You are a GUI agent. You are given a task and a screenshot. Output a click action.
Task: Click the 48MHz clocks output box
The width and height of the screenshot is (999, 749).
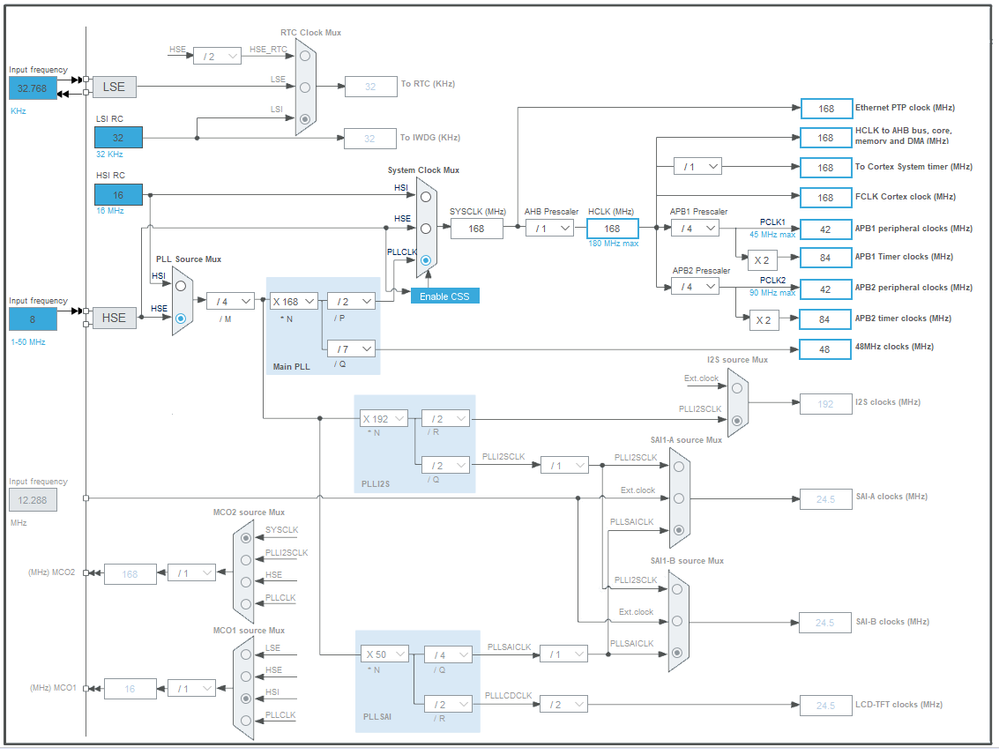[x=825, y=349]
